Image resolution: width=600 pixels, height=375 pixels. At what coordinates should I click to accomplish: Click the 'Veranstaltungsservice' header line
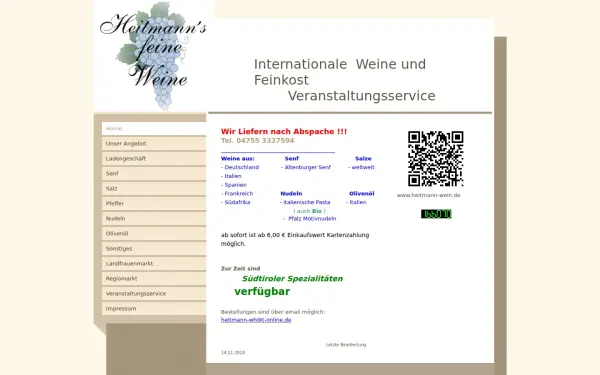tap(362, 96)
